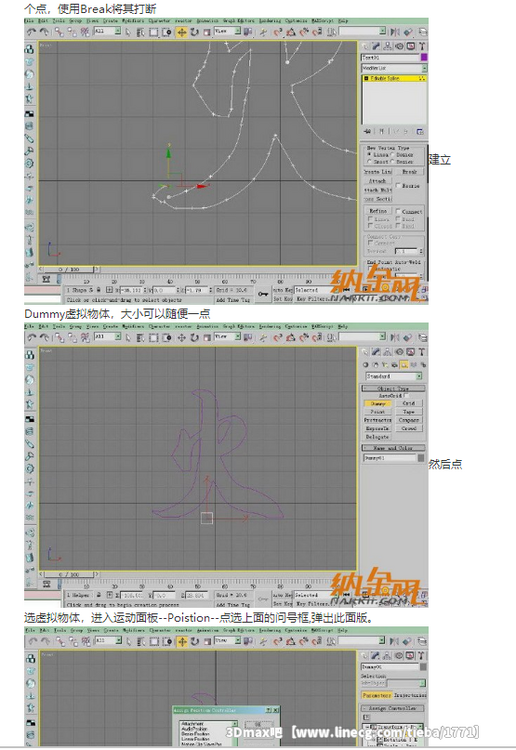
Task: Select Move tool in Dummy screenshot toolbar
Action: coord(182,338)
